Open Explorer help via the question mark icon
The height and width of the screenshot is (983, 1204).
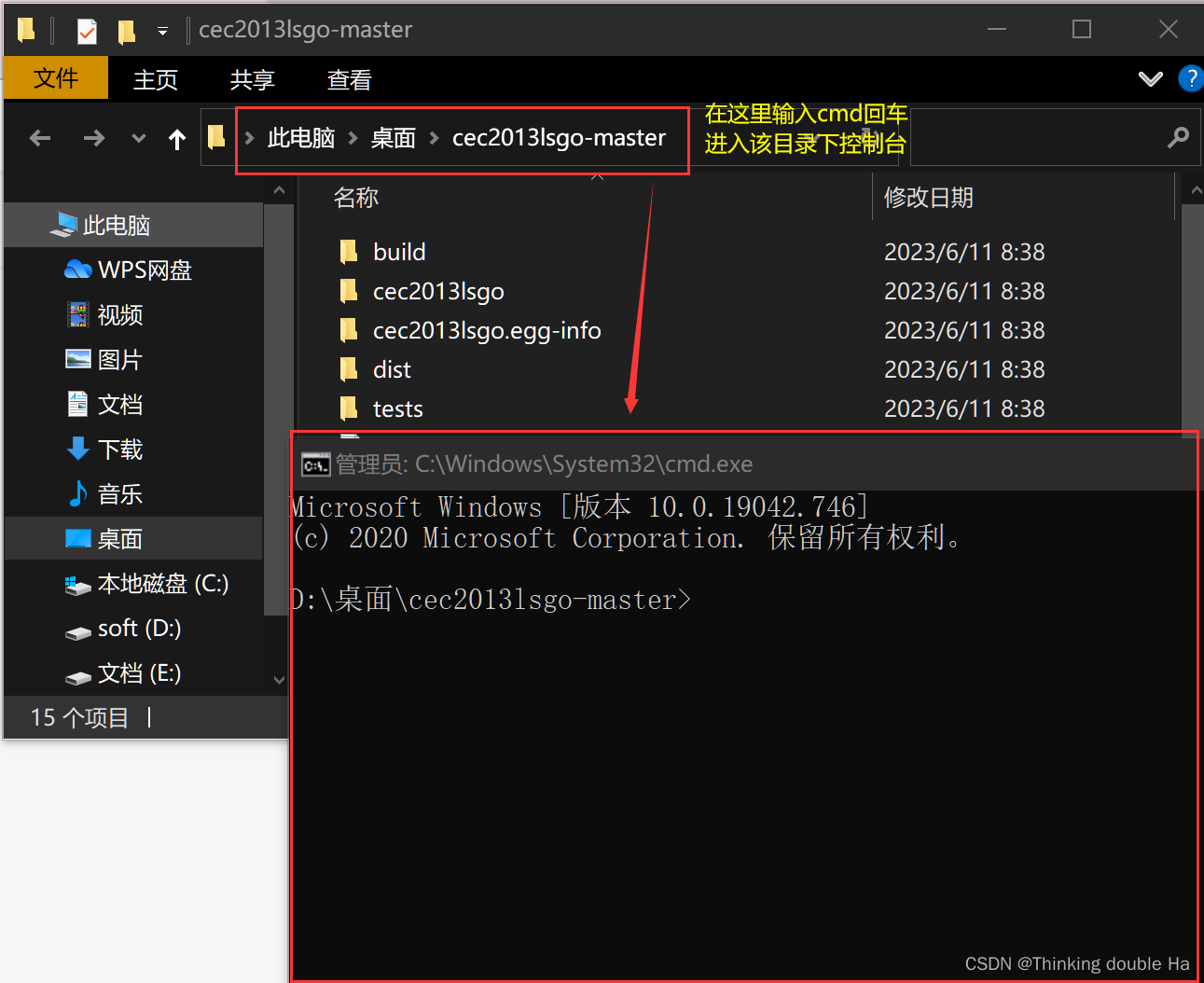click(1191, 78)
